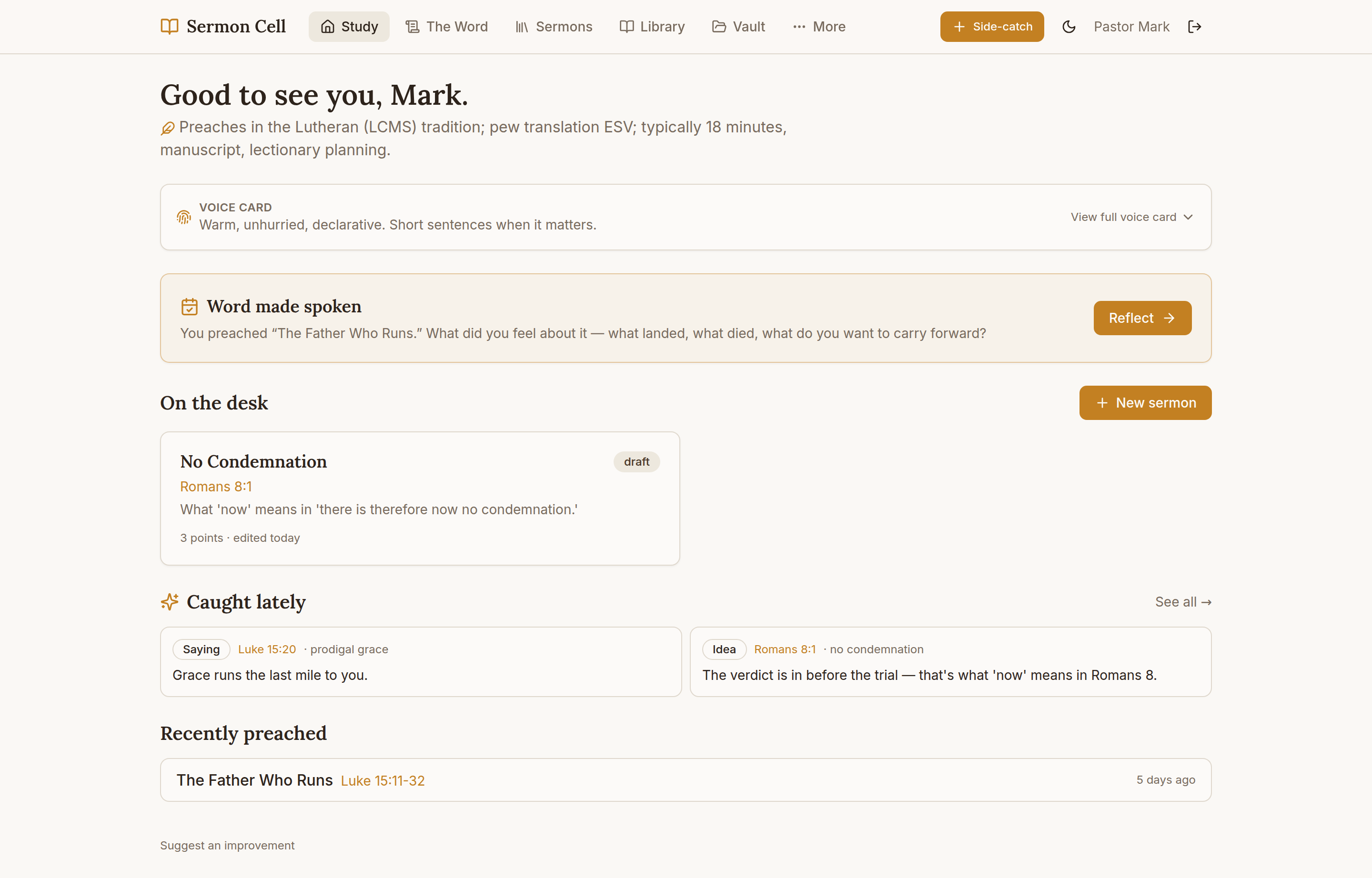The height and width of the screenshot is (878, 1372).
Task: Open the Study home tab
Action: [349, 27]
